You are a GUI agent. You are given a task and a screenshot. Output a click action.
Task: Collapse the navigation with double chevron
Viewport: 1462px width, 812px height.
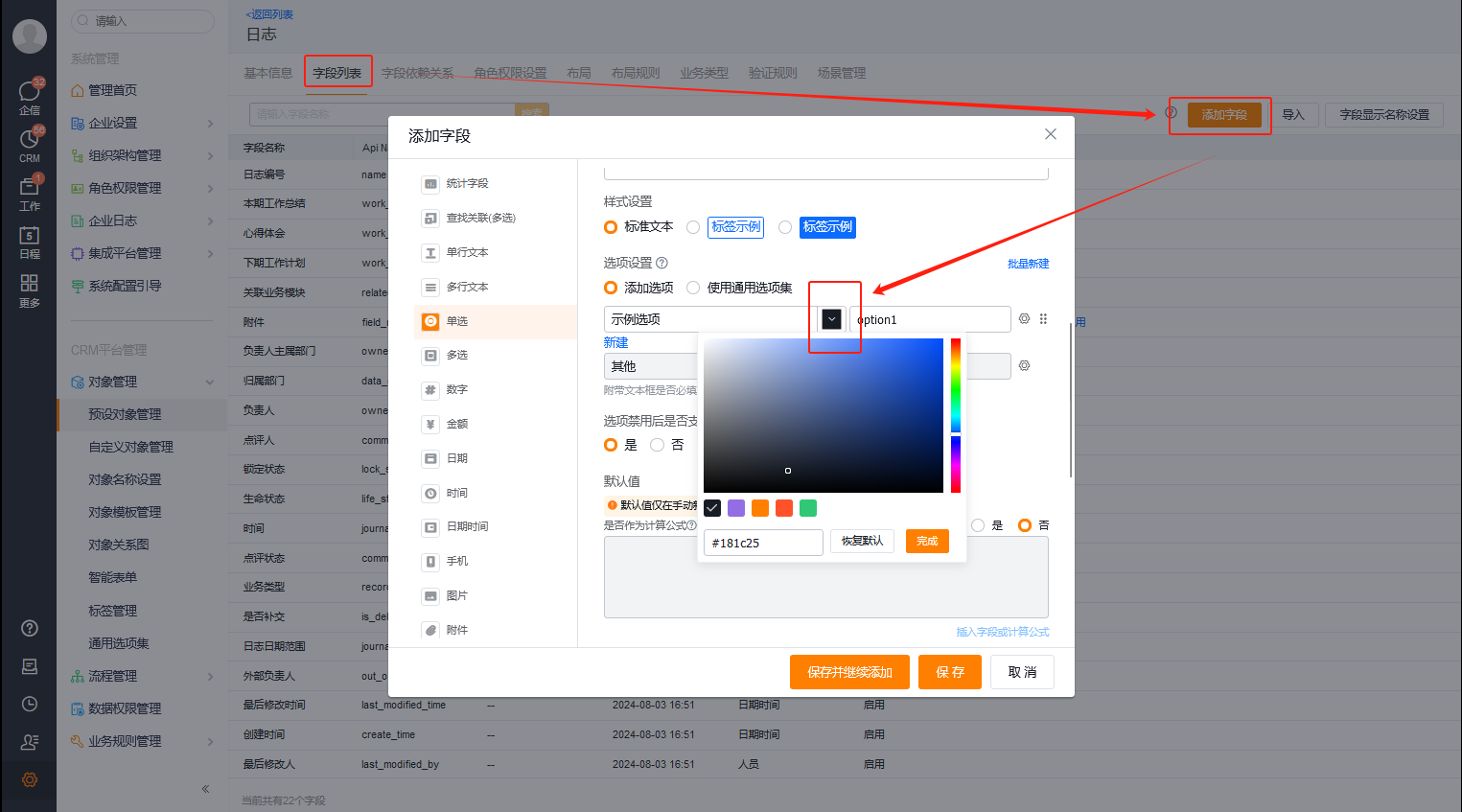tap(205, 789)
